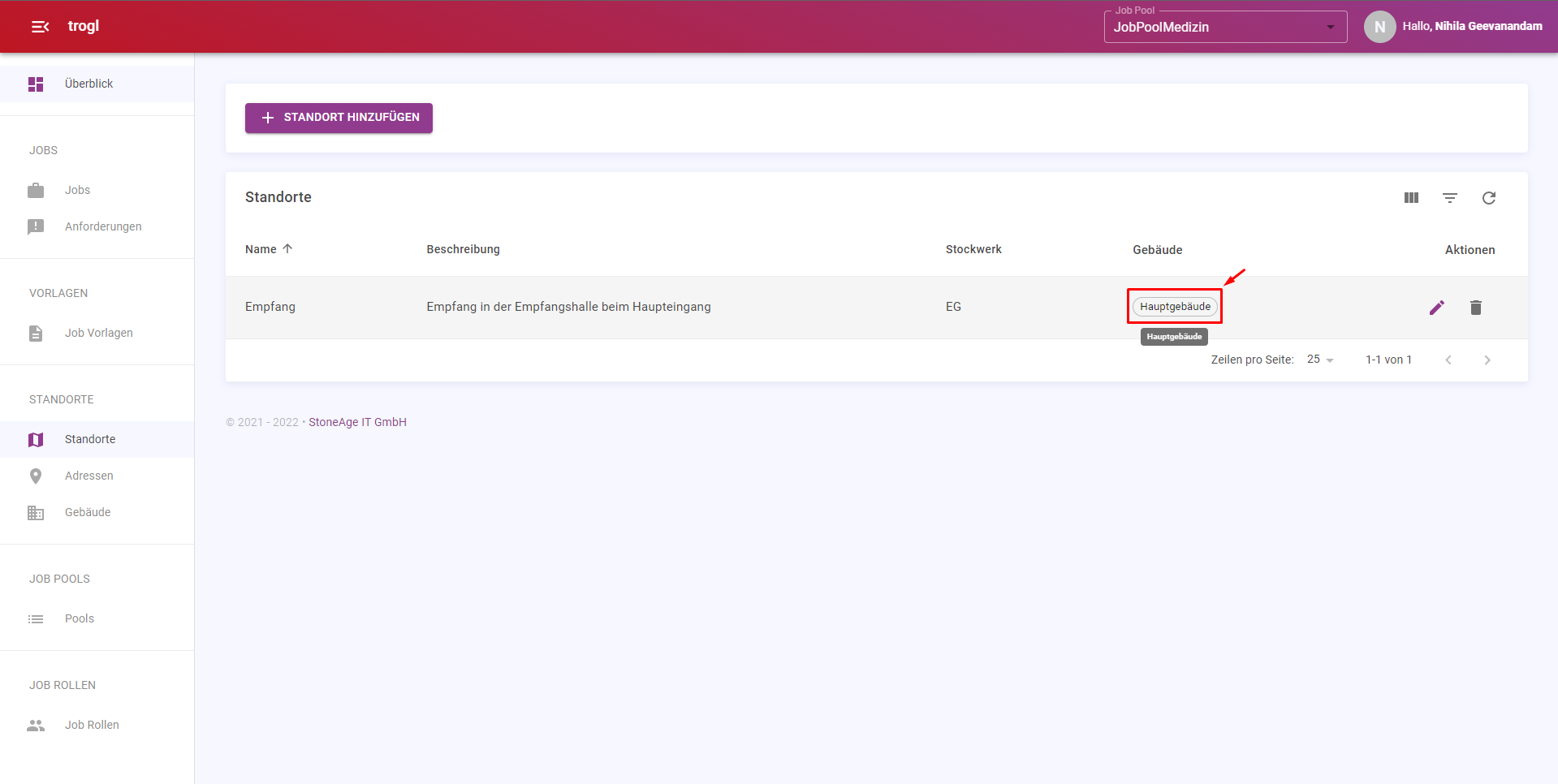Click the Standort hinzufügen button

(339, 118)
